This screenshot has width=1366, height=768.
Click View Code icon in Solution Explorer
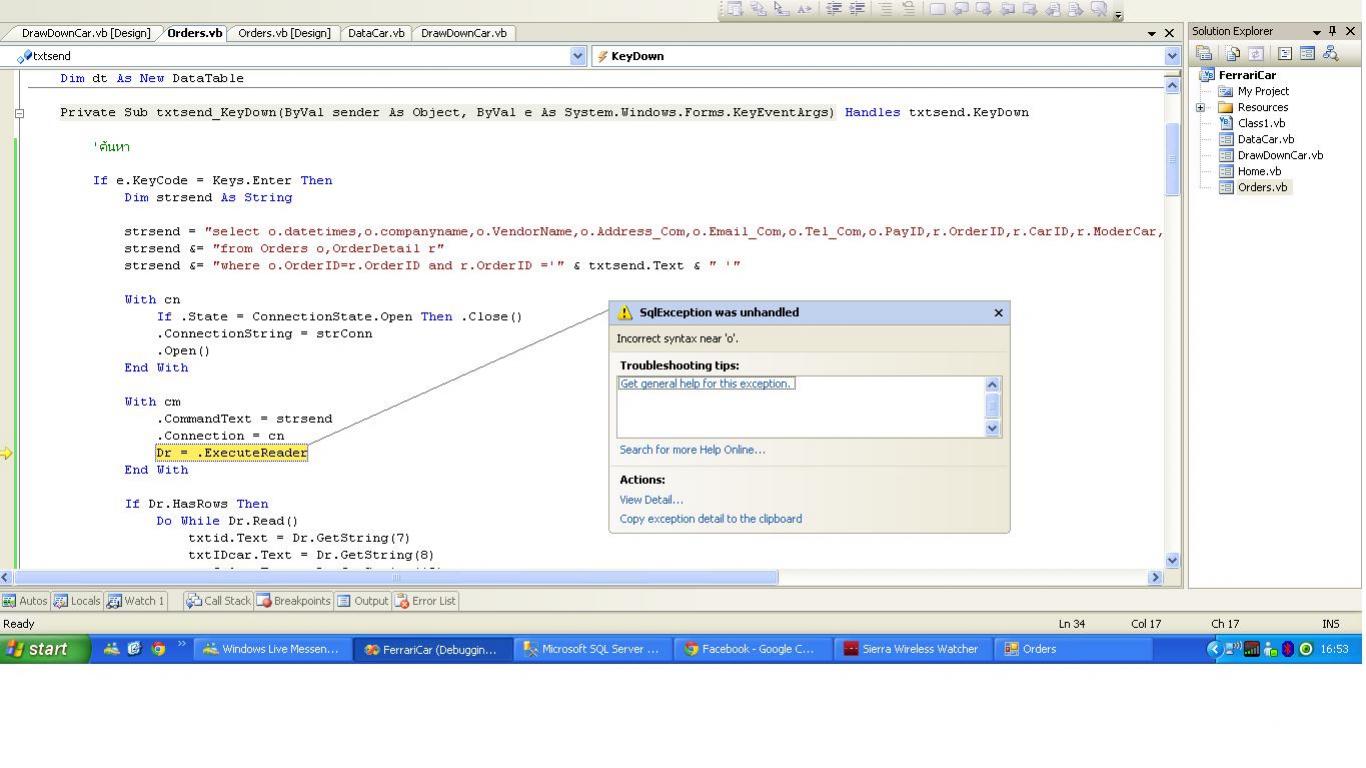(1285, 54)
